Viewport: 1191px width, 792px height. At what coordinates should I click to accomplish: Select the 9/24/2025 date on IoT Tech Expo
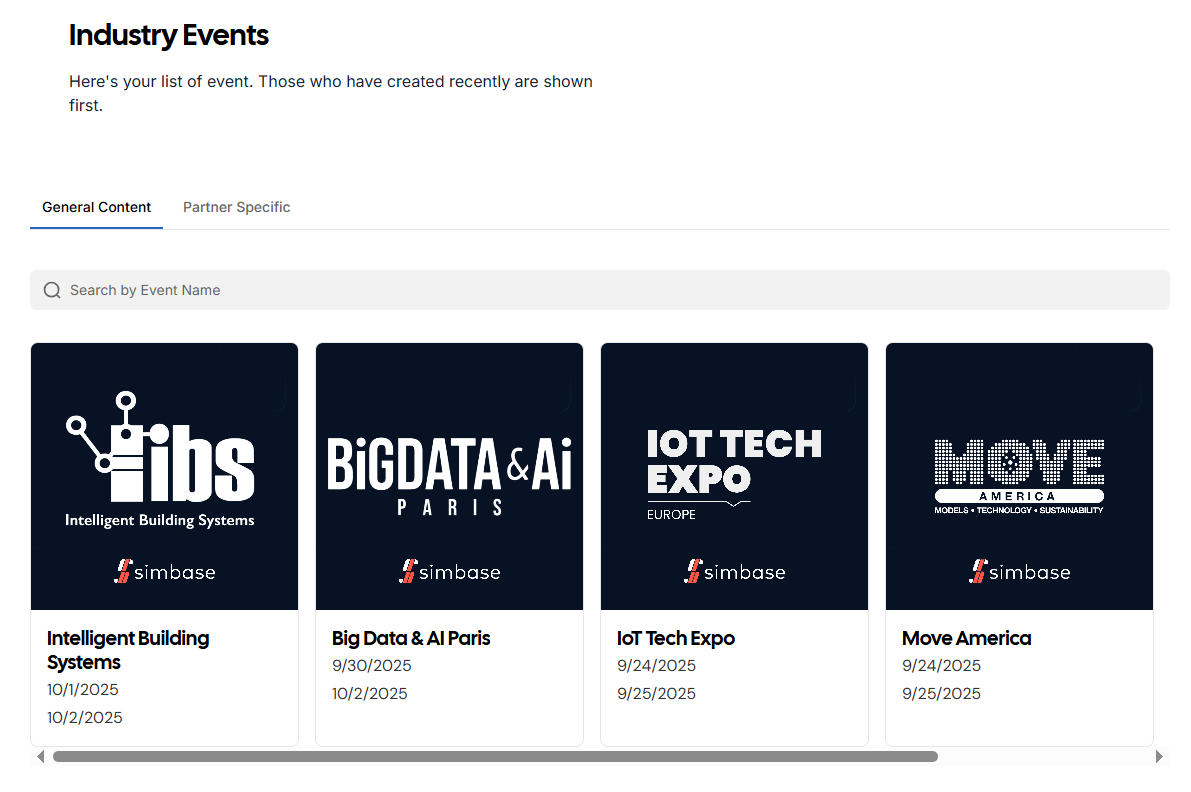656,665
